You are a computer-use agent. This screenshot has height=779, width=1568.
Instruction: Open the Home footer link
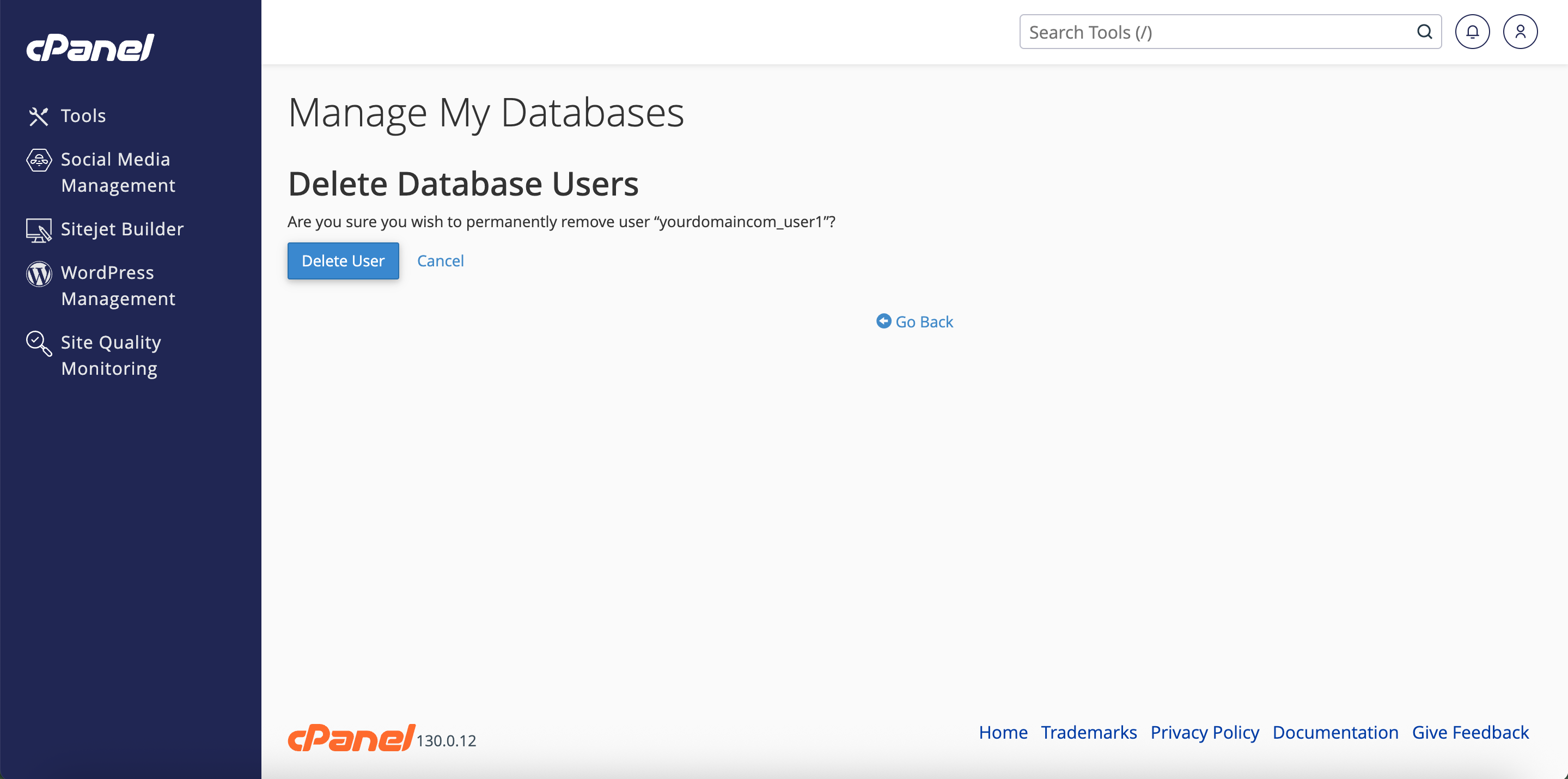(1003, 732)
